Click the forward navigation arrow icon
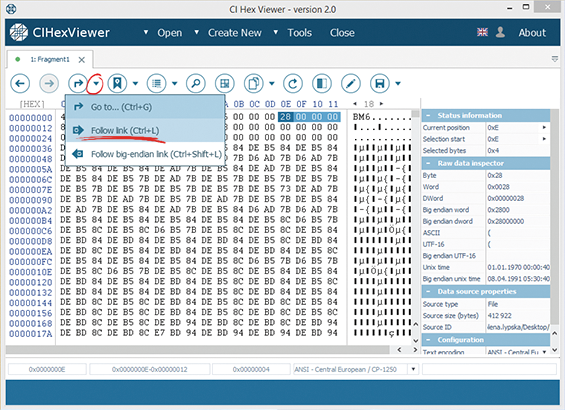Screen dimensions: 565x410 click(49, 84)
